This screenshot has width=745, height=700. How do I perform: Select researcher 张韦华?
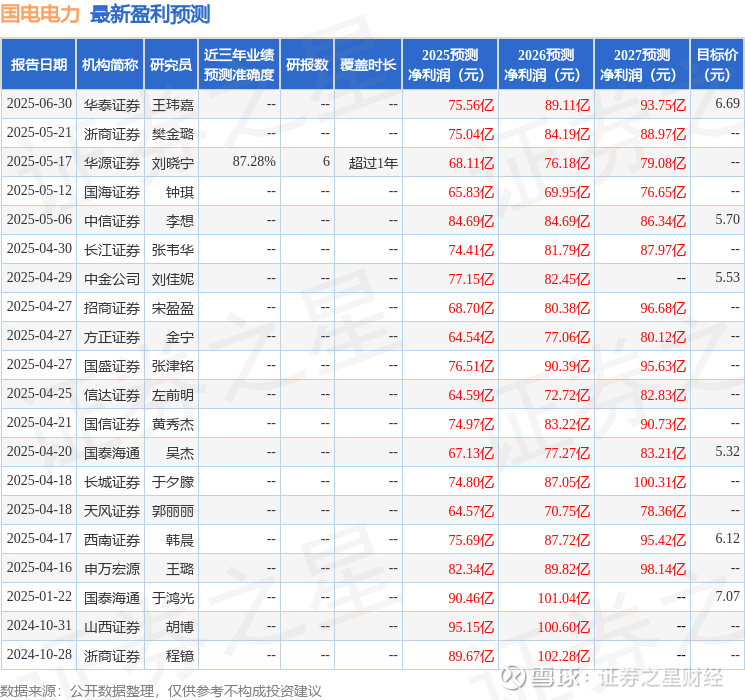pos(173,250)
